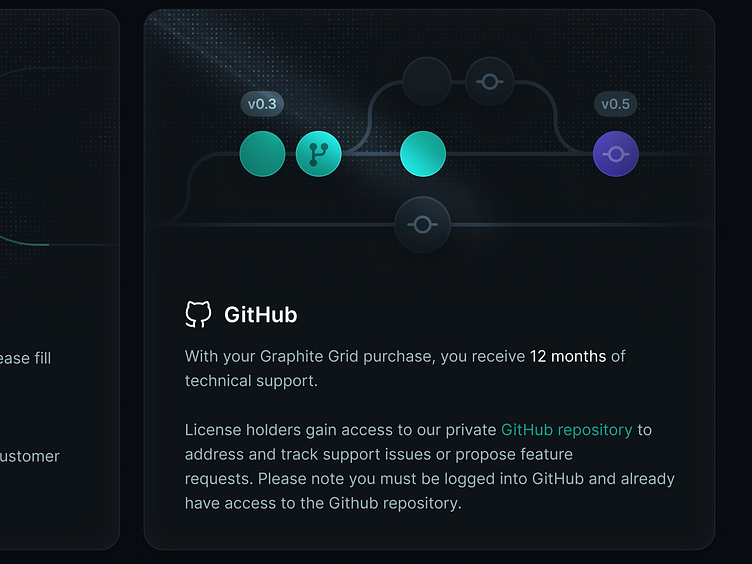Click the line "have access to the Github repository."
This screenshot has width=752, height=564.
[x=323, y=503]
